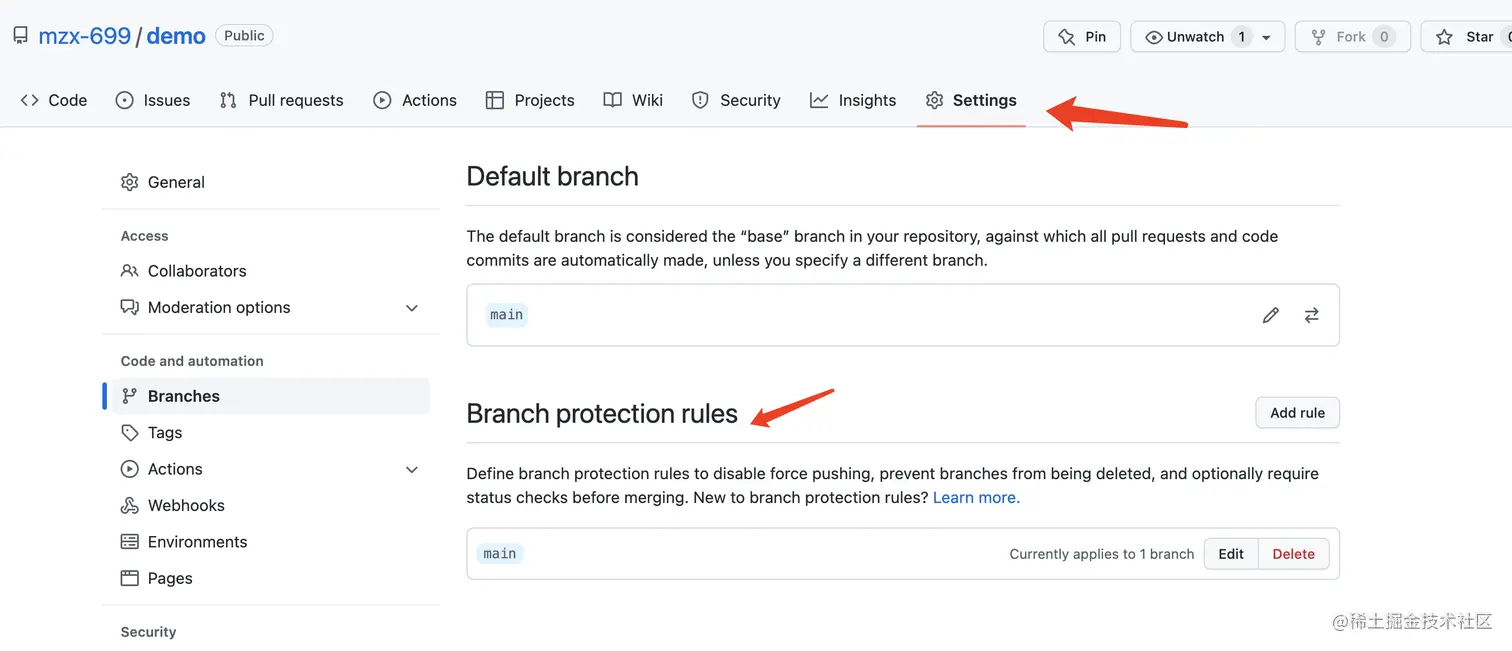Viewport: 1512px width, 651px height.
Task: Select the Settings tab
Action: pyautogui.click(x=971, y=100)
